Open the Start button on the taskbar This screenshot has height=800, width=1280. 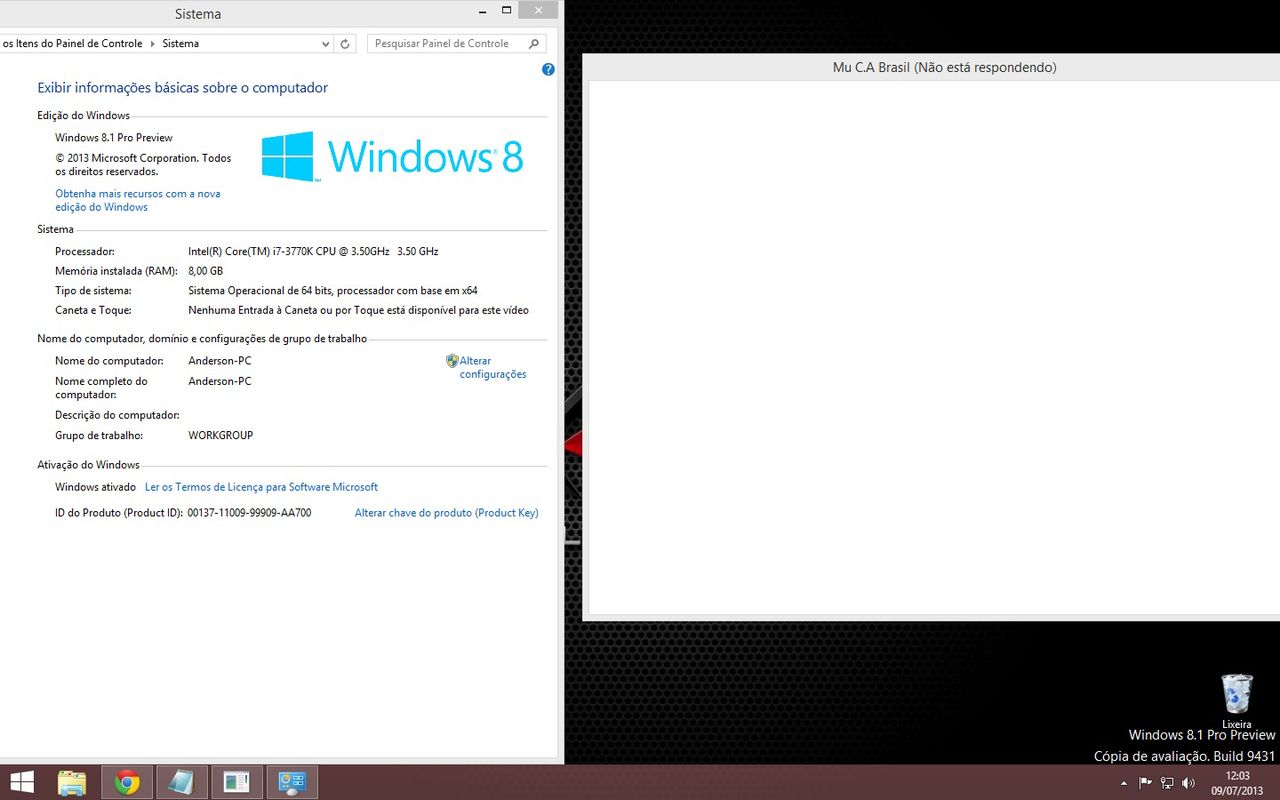(x=21, y=782)
